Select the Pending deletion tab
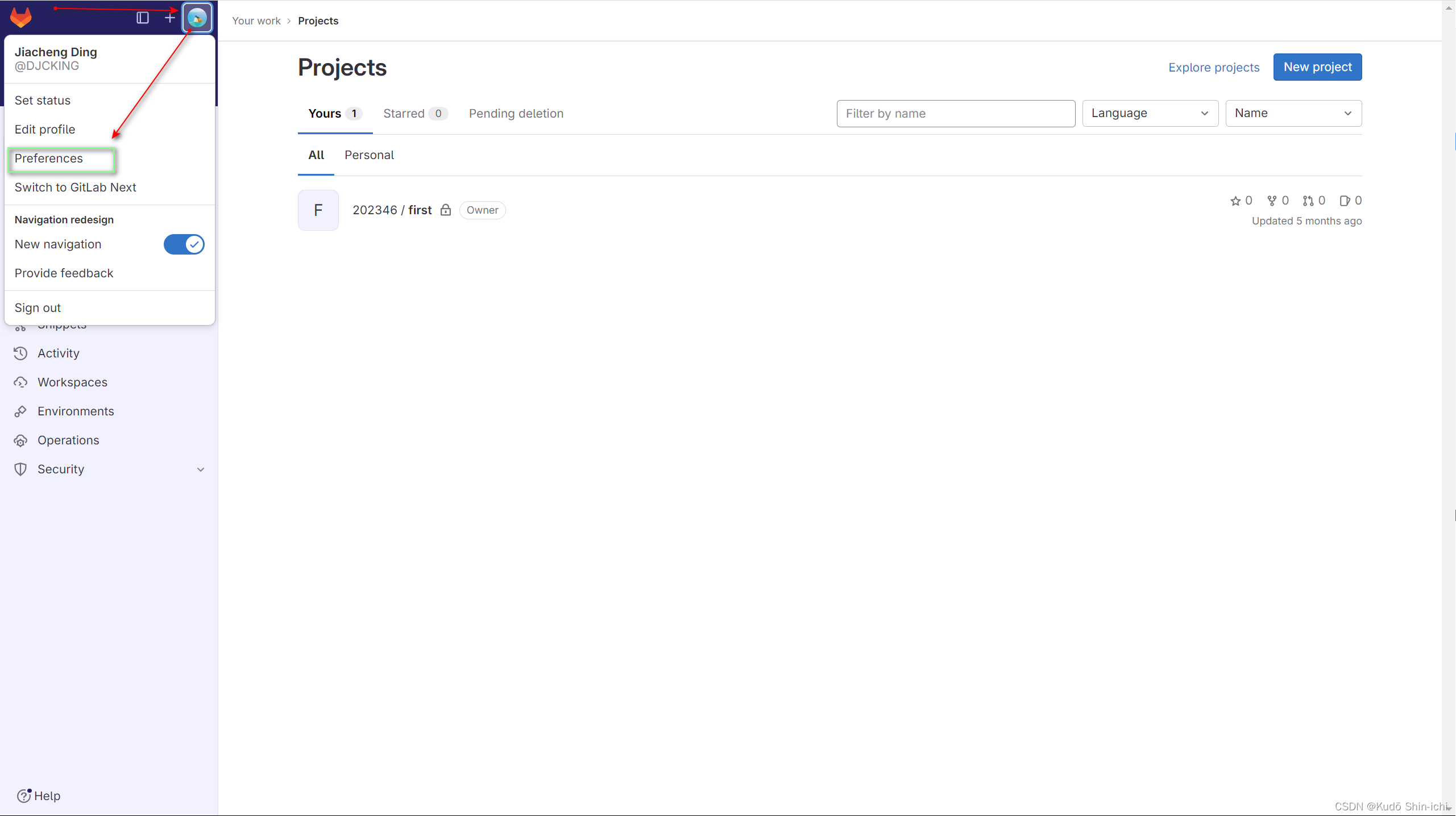Viewport: 1456px width, 816px height. [x=516, y=113]
